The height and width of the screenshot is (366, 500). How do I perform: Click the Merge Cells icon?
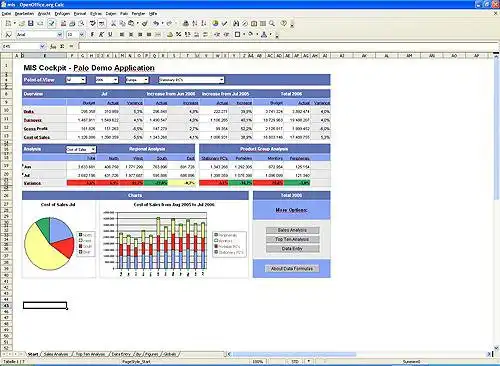click(158, 34)
